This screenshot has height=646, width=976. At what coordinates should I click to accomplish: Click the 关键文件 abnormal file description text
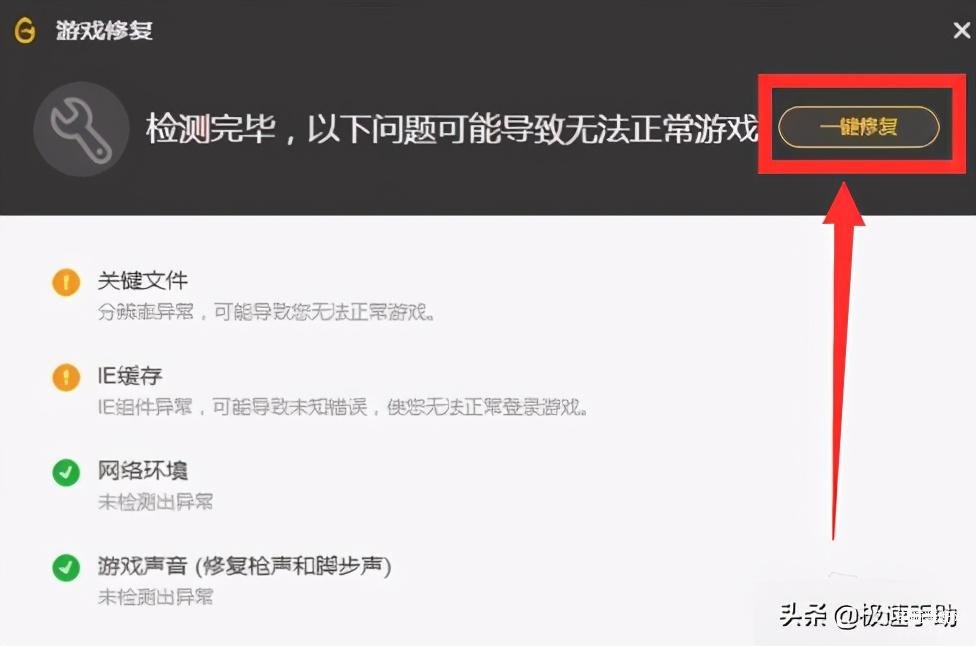point(266,312)
